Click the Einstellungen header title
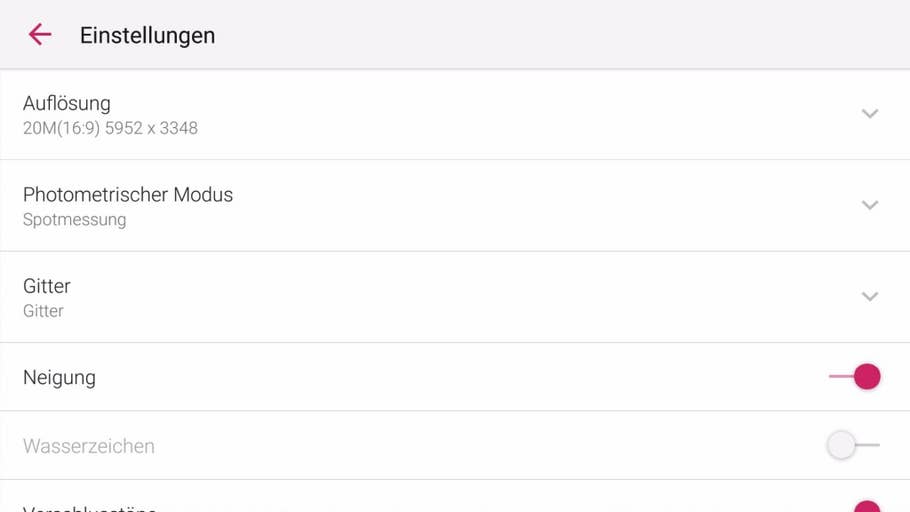Viewport: 910px width, 512px height. 147,35
